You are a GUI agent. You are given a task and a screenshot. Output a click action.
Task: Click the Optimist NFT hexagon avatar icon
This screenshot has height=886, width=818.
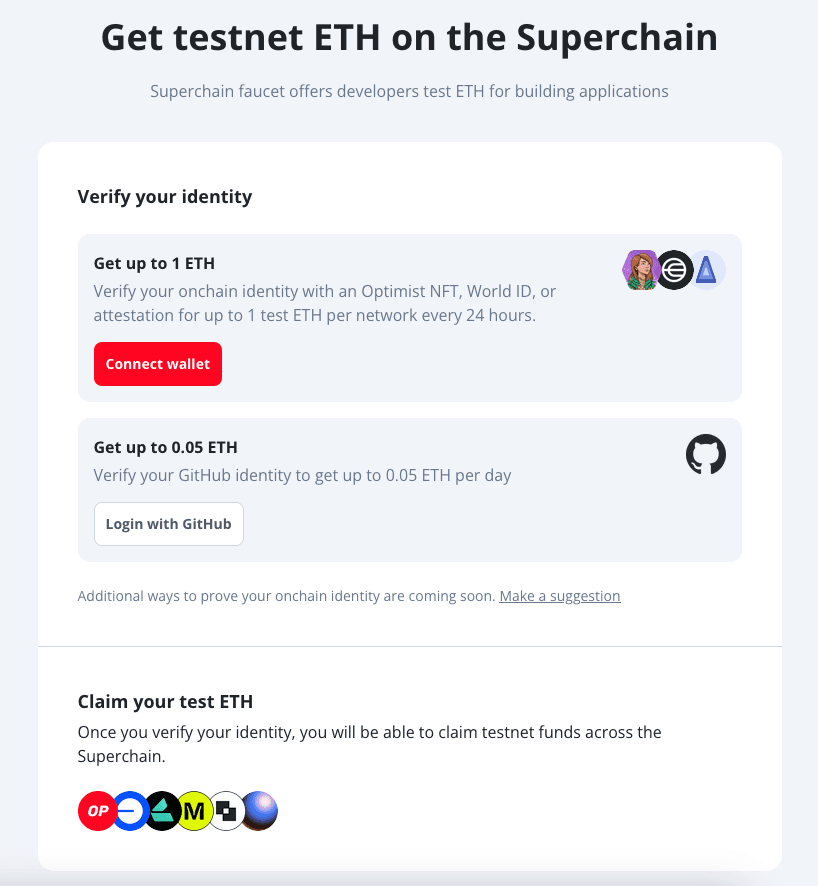click(x=640, y=270)
